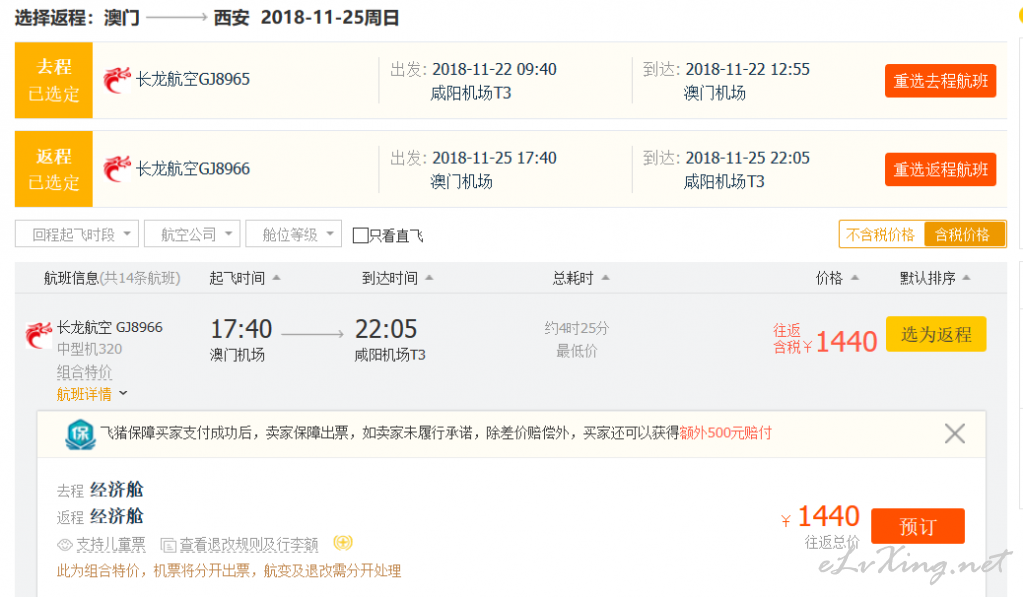
Task: Sort flights by 价格
Action: click(x=837, y=279)
